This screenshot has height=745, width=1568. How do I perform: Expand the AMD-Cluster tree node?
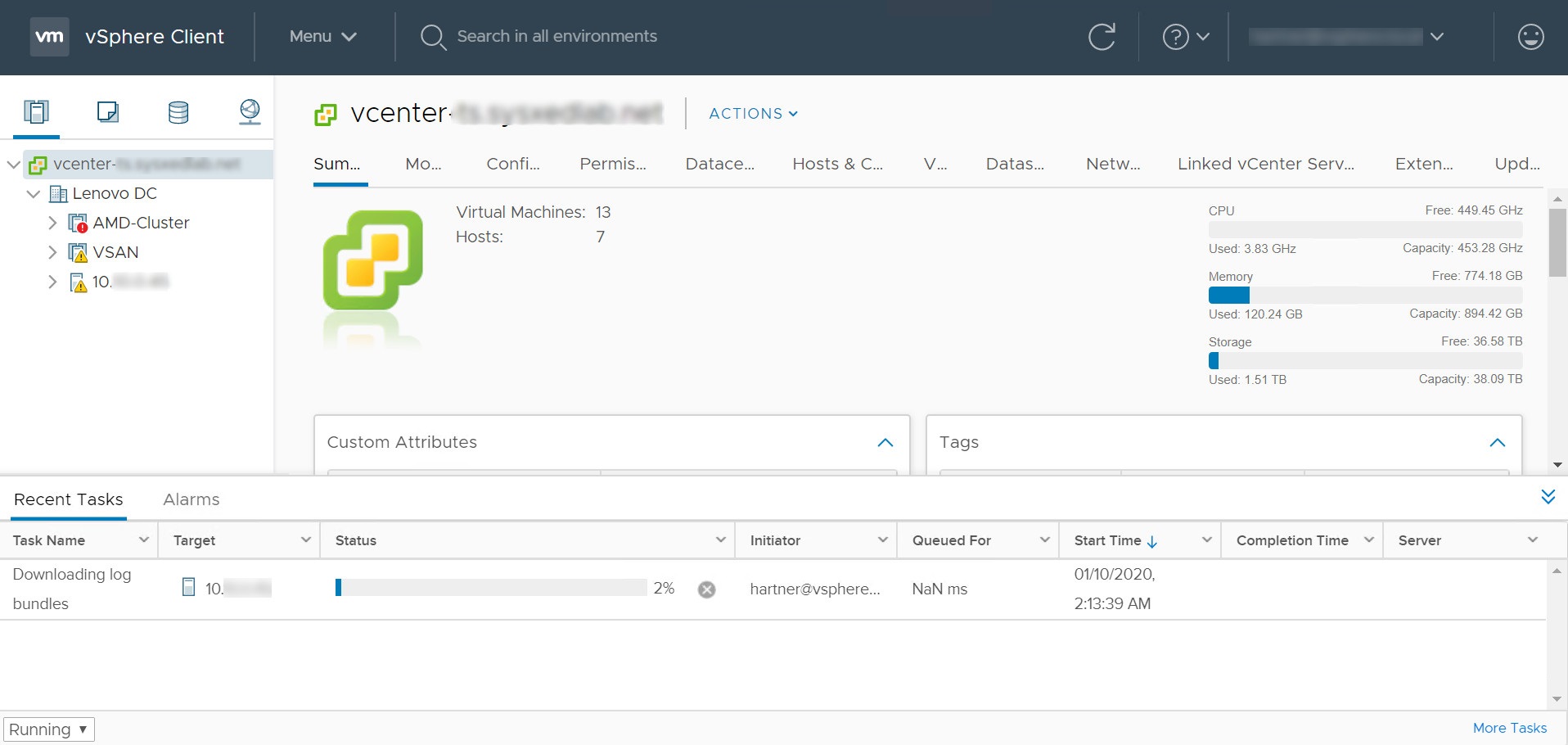point(52,223)
